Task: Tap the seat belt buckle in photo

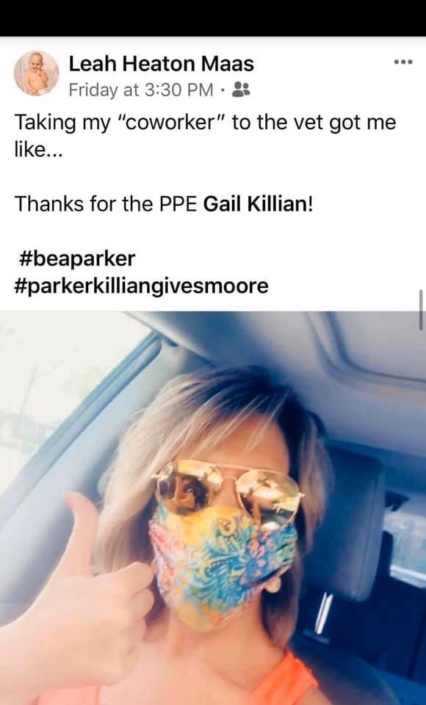Action: tap(323, 614)
